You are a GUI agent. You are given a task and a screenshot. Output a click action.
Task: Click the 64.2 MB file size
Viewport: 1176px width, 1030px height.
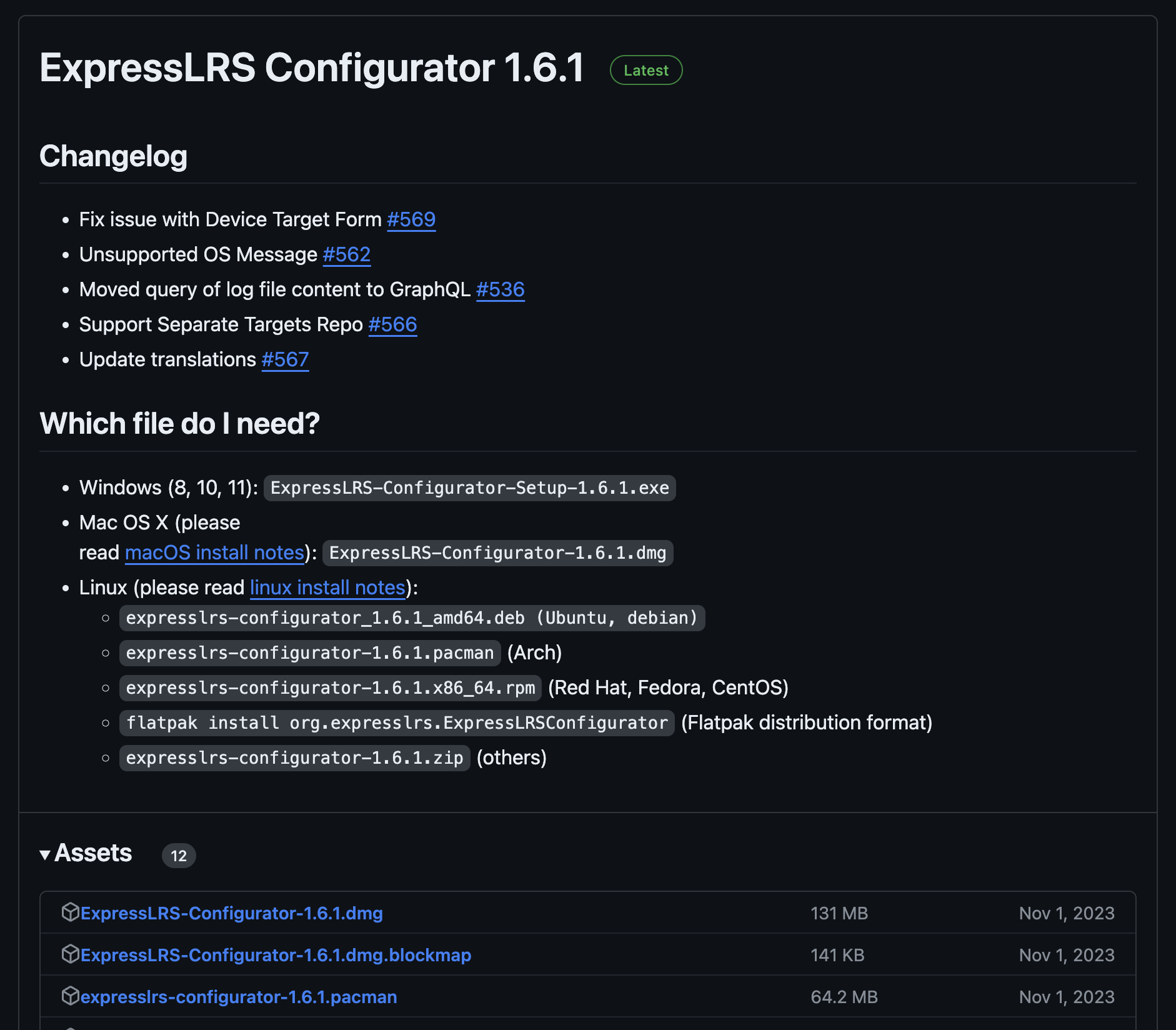pyautogui.click(x=844, y=997)
